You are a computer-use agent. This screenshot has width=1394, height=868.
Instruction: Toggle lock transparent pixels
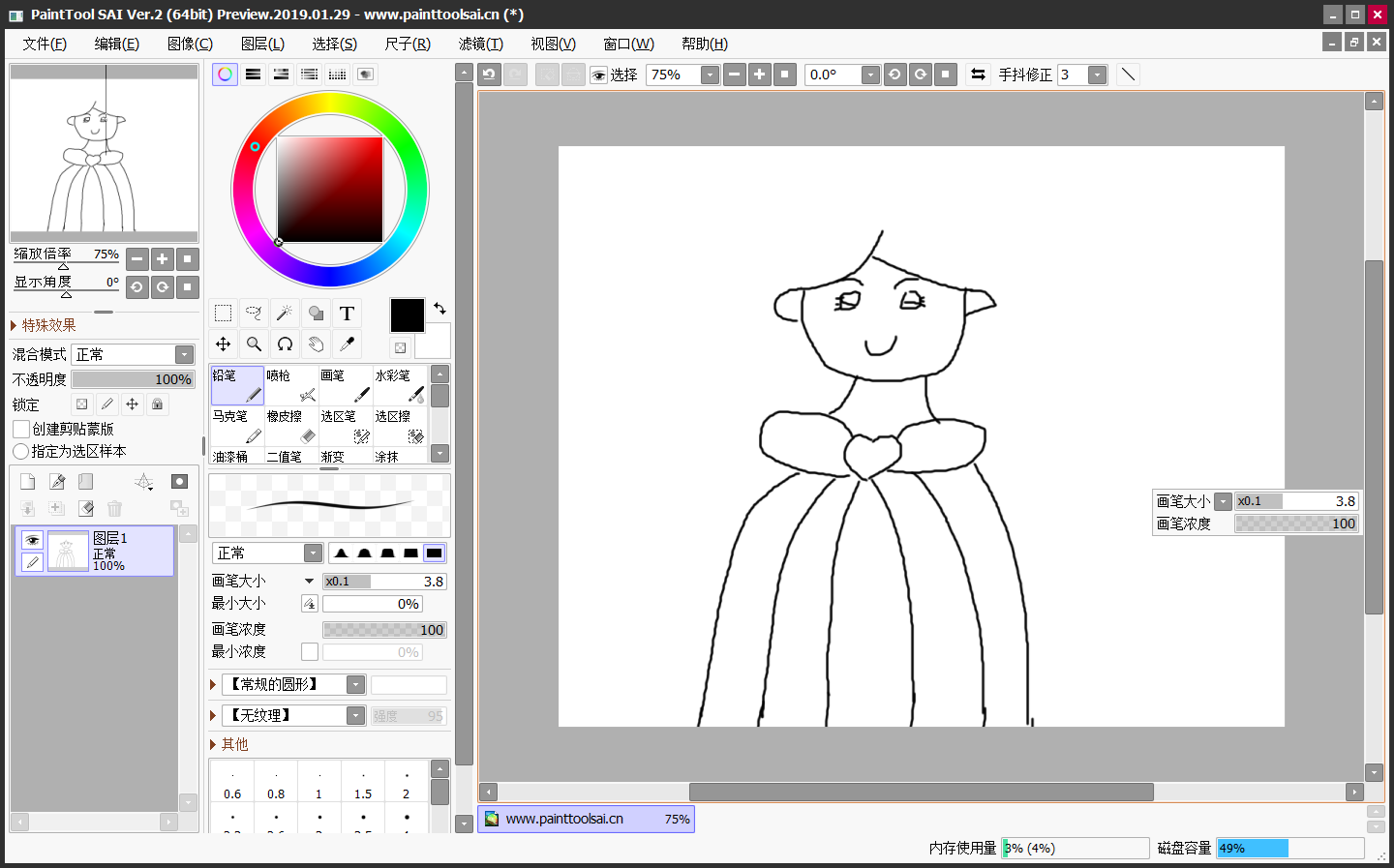pos(81,404)
